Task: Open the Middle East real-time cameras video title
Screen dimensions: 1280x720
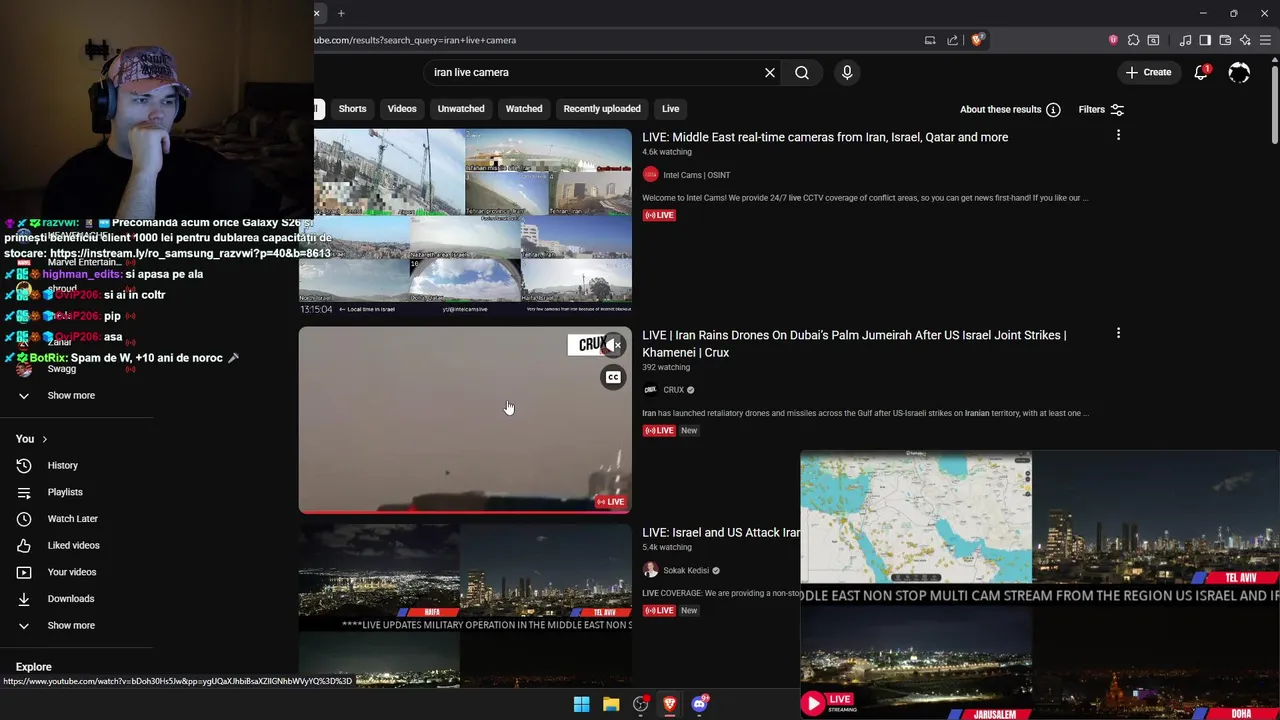Action: coord(825,137)
